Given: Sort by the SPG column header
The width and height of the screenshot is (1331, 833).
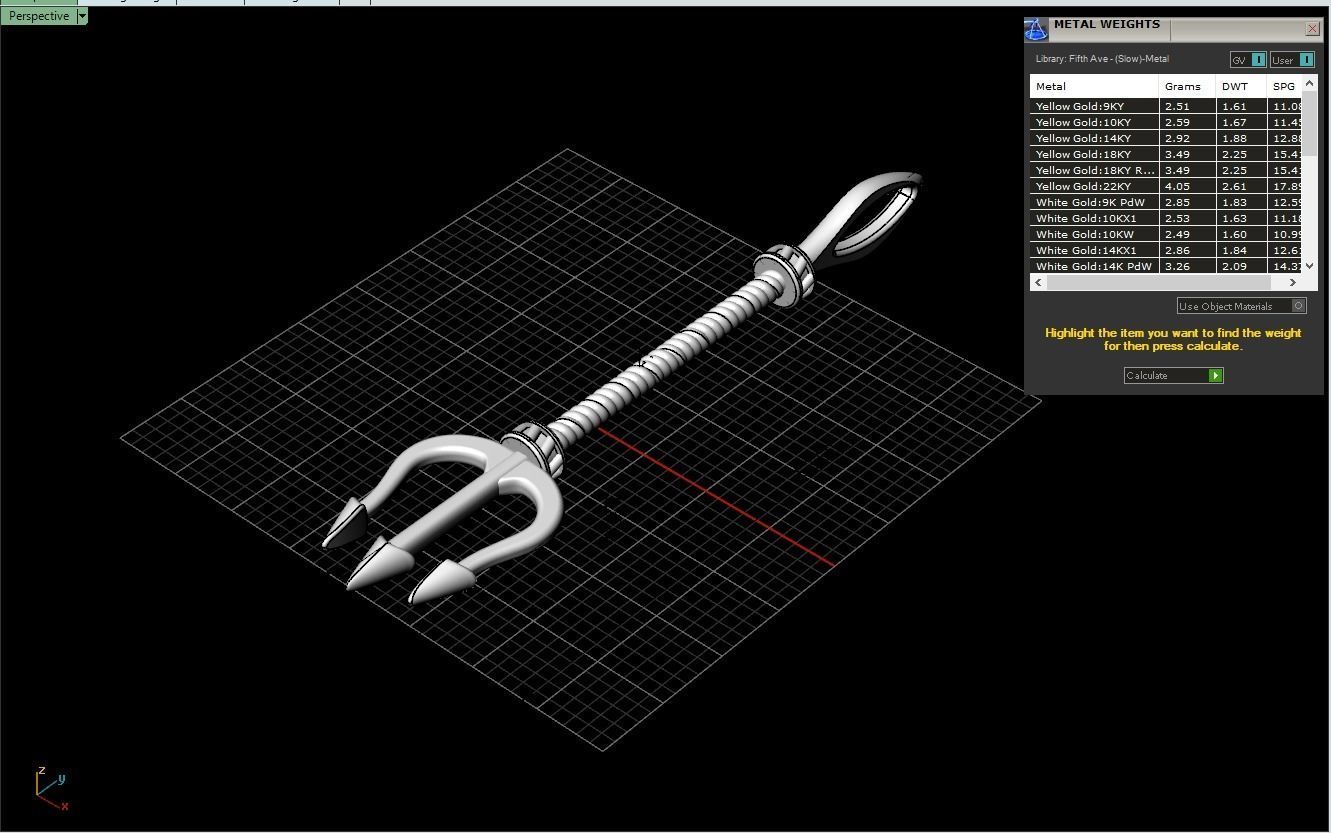Looking at the screenshot, I should pyautogui.click(x=1284, y=86).
